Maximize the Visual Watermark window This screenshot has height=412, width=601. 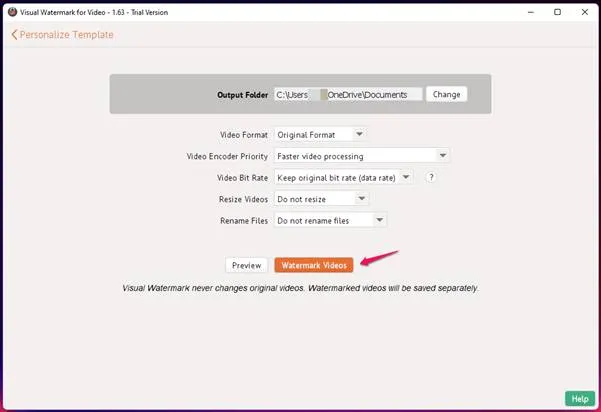pyautogui.click(x=558, y=12)
